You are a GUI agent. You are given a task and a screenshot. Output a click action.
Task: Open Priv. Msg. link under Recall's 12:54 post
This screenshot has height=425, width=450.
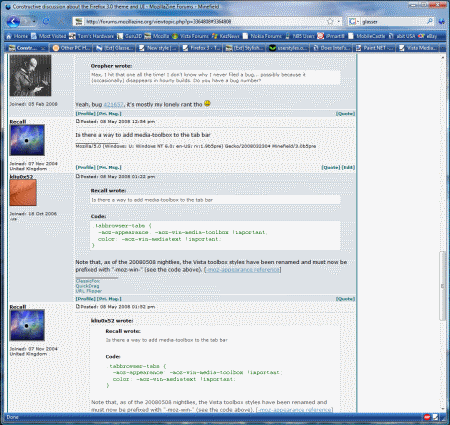pos(109,167)
